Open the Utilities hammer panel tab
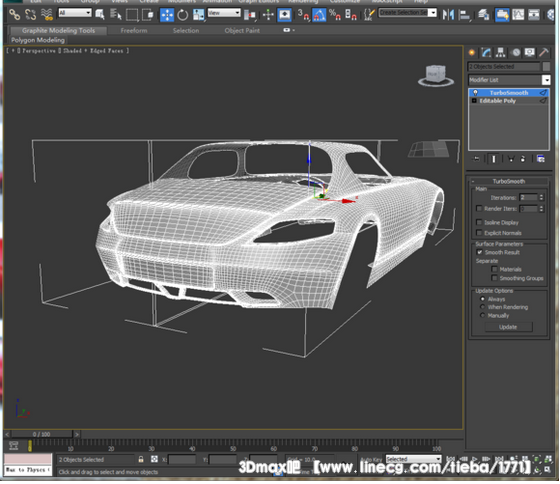560x484 pixels. coord(544,53)
